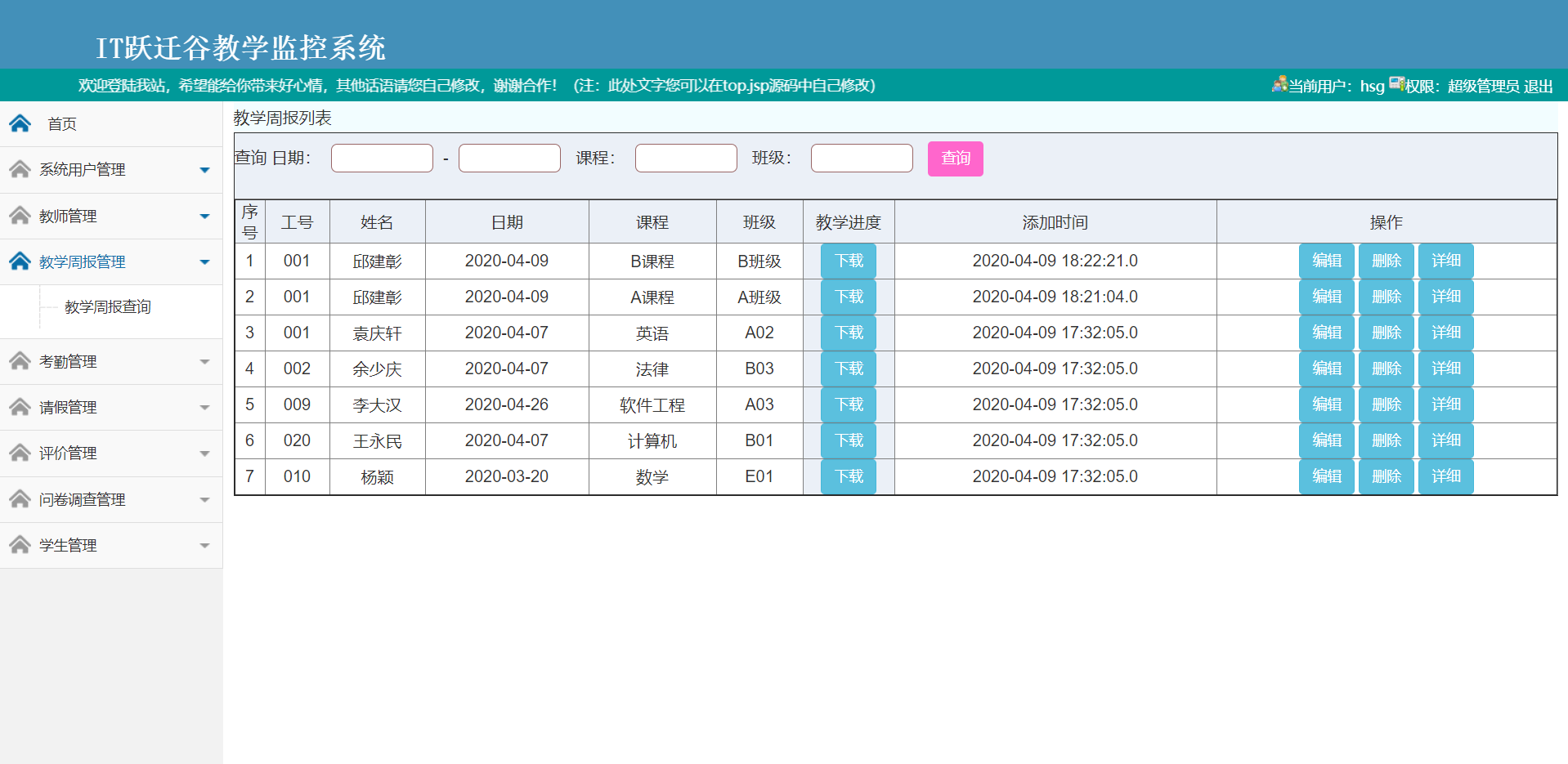Click the house icon for 考勤管理
Image resolution: width=1568 pixels, height=764 pixels.
(20, 361)
